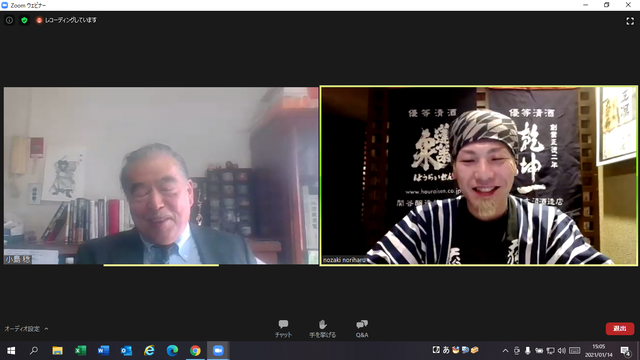This screenshot has width=640, height=360.
Task: Open the Windows Start menu
Action: (11, 351)
